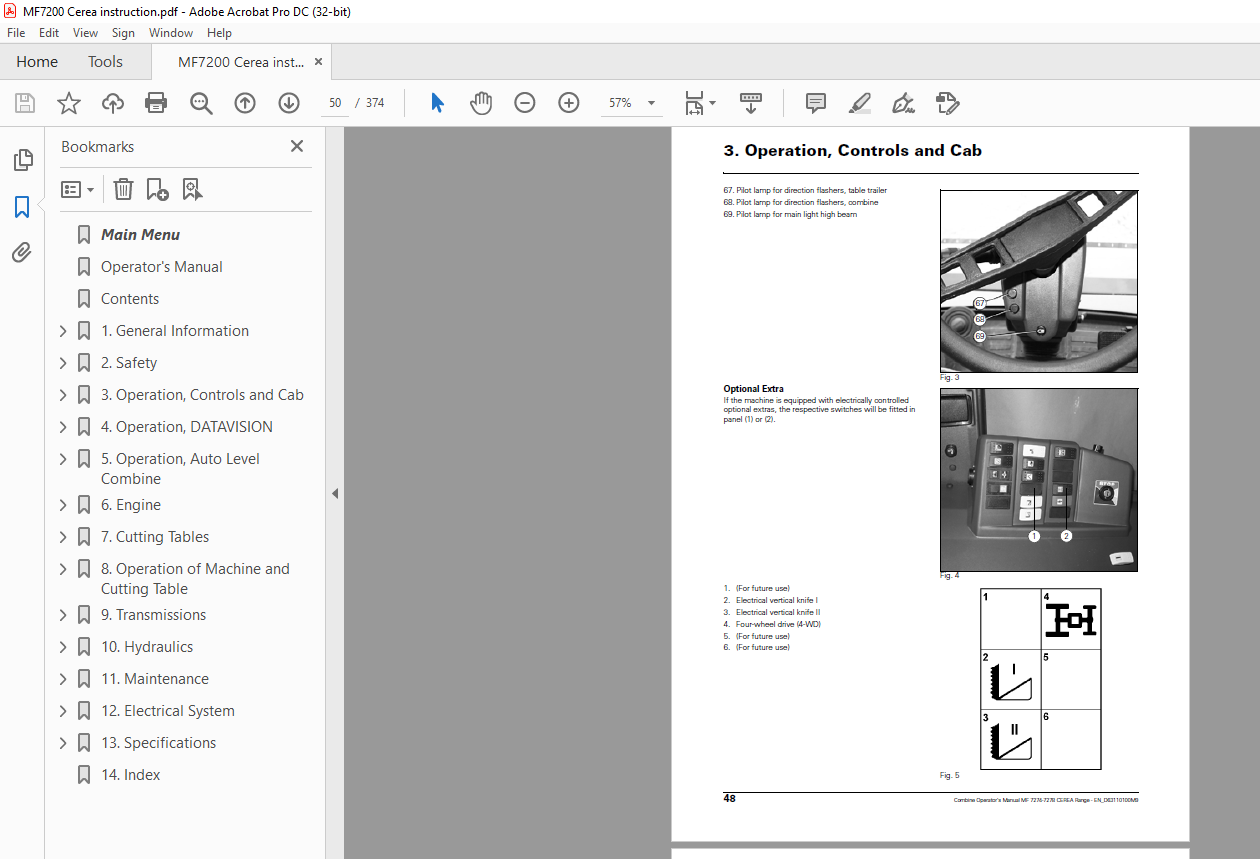Zoom in with the plus button
The image size is (1260, 859).
pyautogui.click(x=569, y=103)
